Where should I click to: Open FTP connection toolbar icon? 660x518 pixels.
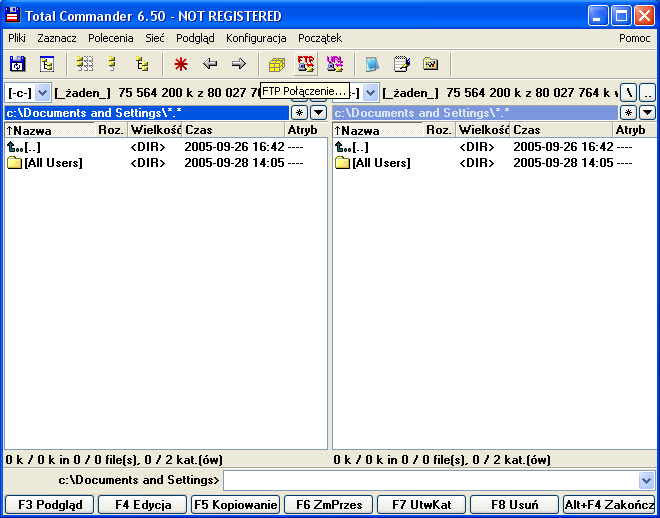306,64
